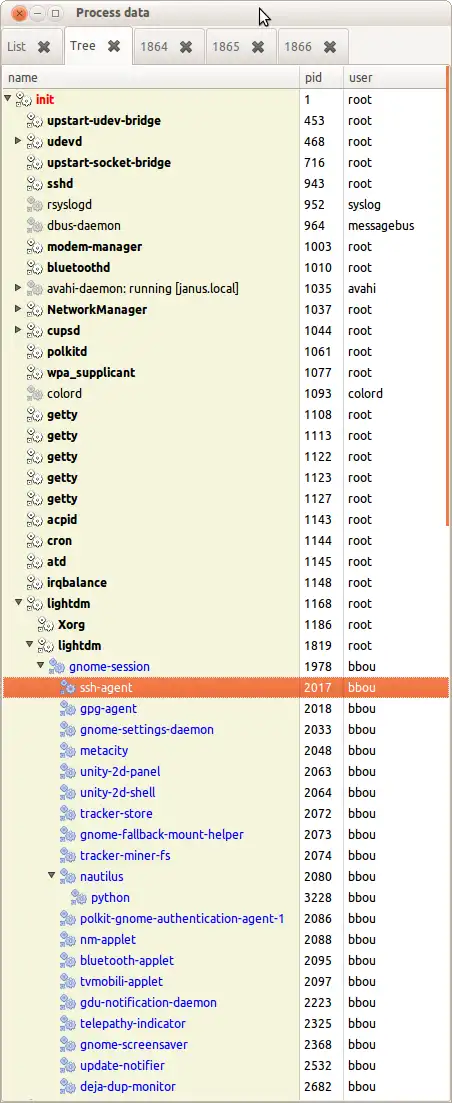Click the blue gear icon beside gpg-agent

coord(68,709)
